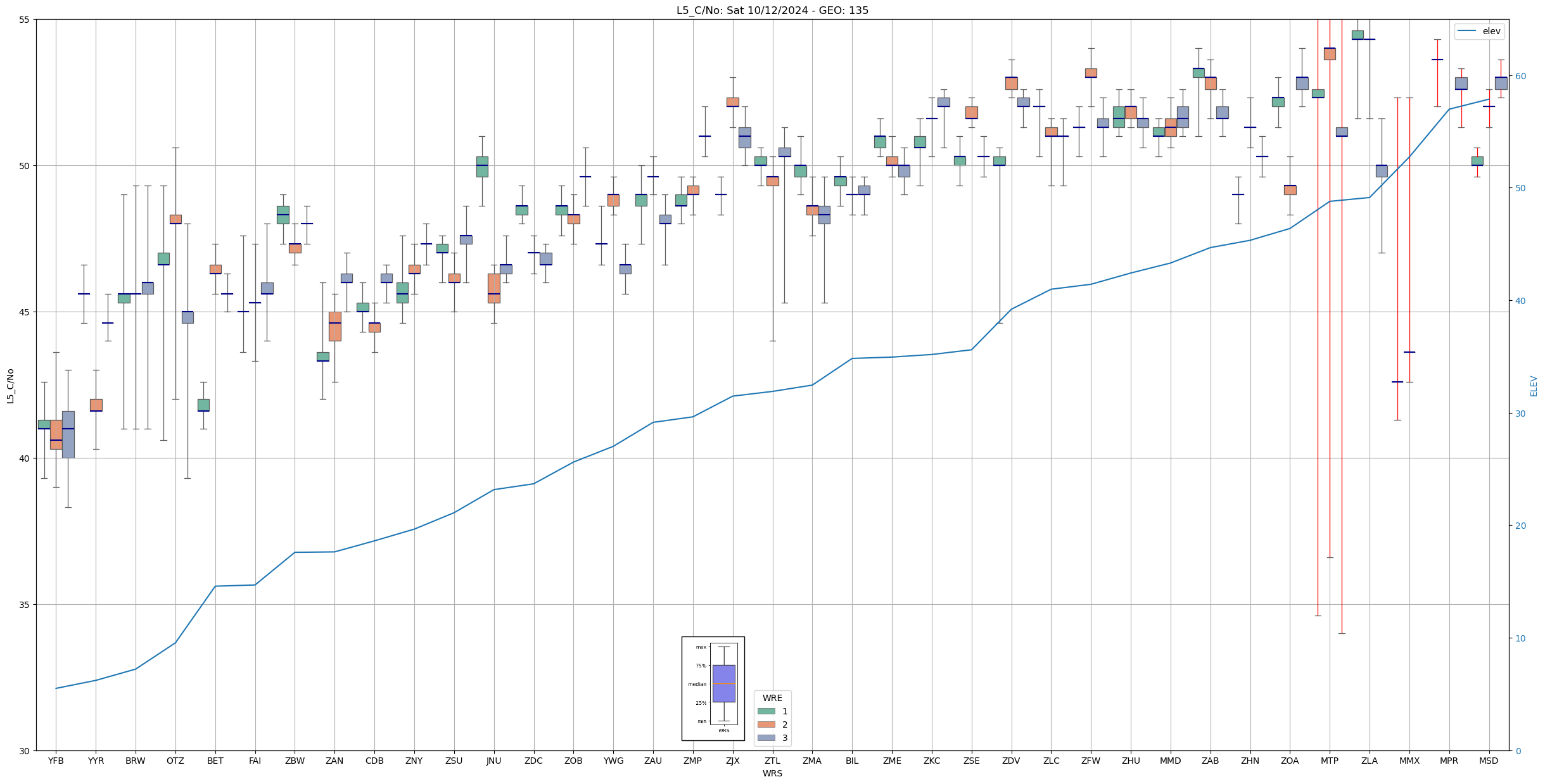This screenshot has width=1545, height=784.
Task: Click the 60 tick on right axis
Action: (1520, 76)
